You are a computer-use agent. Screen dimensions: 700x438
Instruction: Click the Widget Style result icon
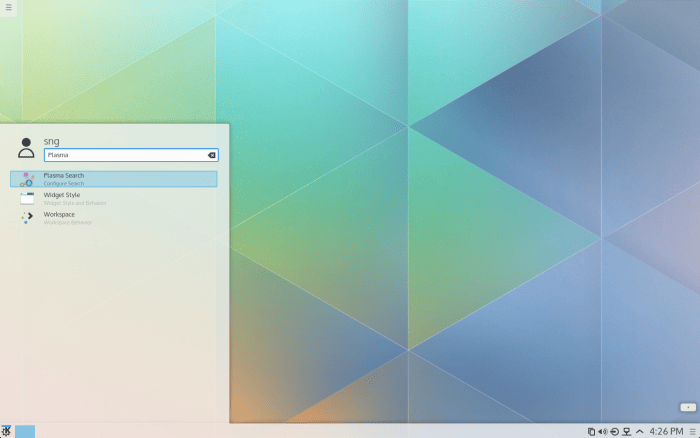pyautogui.click(x=27, y=198)
